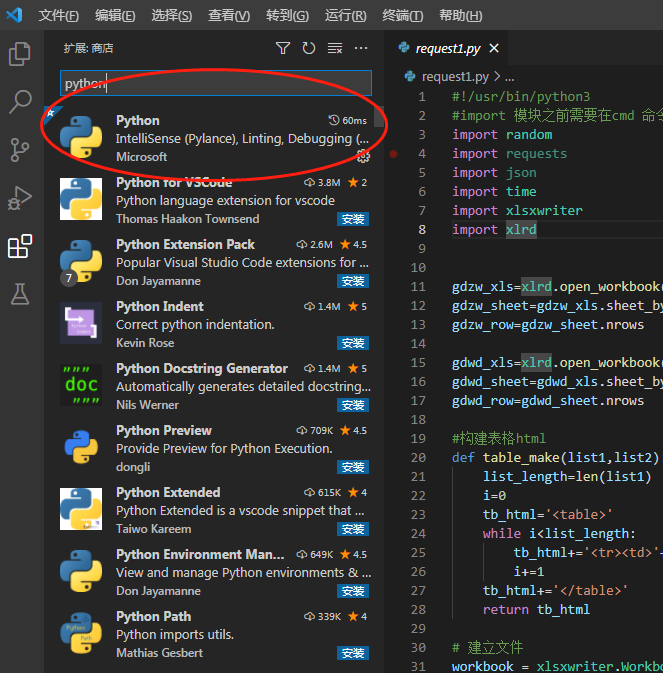Switch to the request1.py tab
663x673 pixels.
pos(448,49)
